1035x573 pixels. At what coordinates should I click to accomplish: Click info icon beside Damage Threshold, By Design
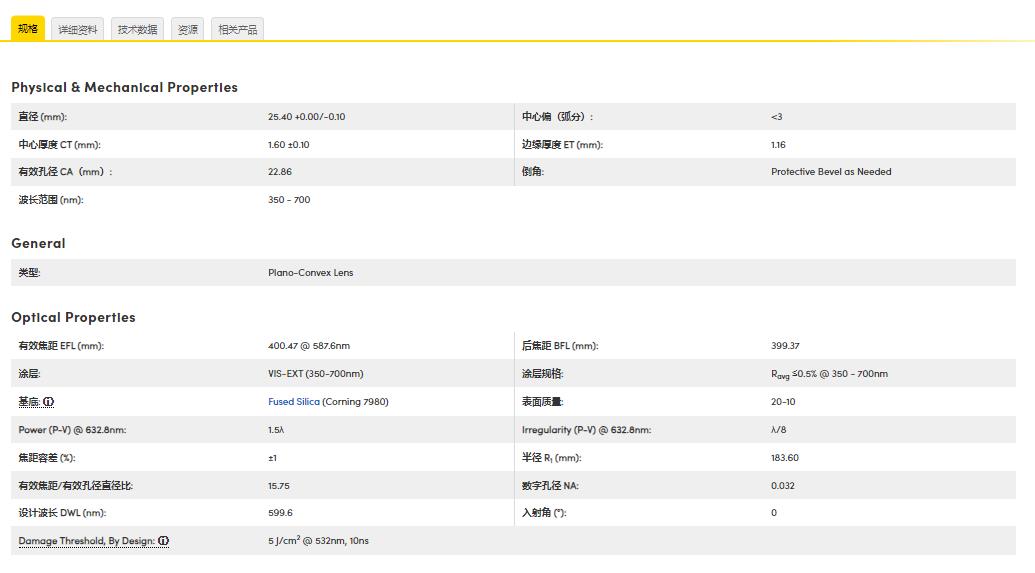tap(163, 541)
